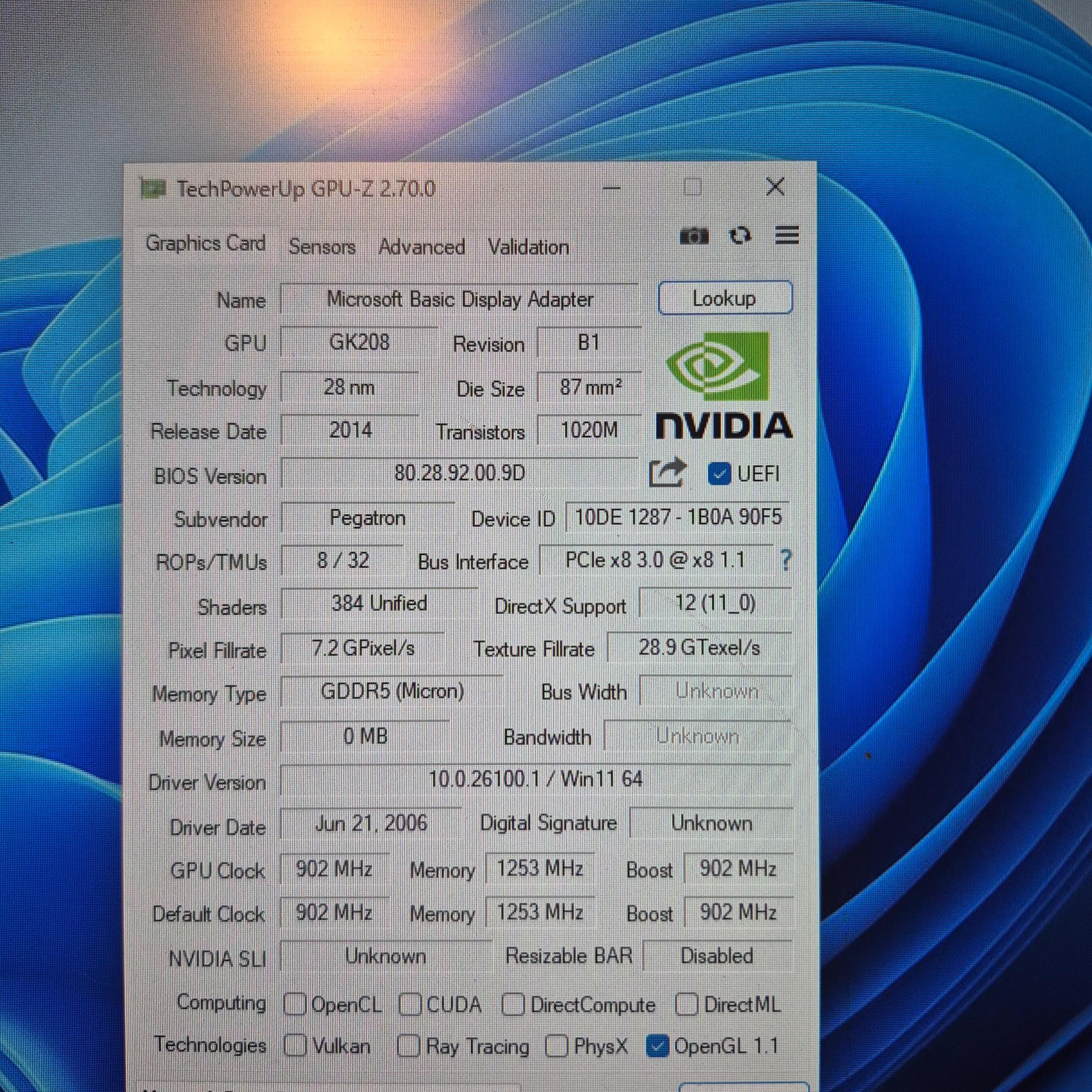
Task: Toggle the PhysX checkbox
Action: click(557, 1046)
